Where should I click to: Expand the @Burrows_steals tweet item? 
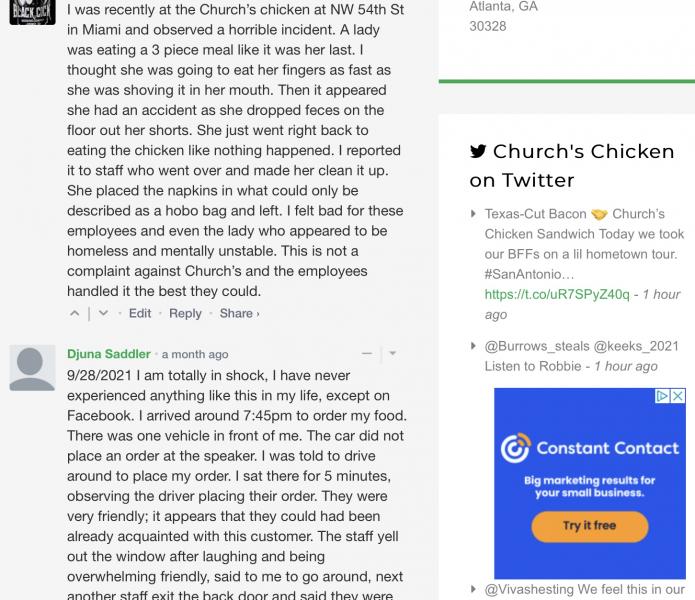coord(474,346)
